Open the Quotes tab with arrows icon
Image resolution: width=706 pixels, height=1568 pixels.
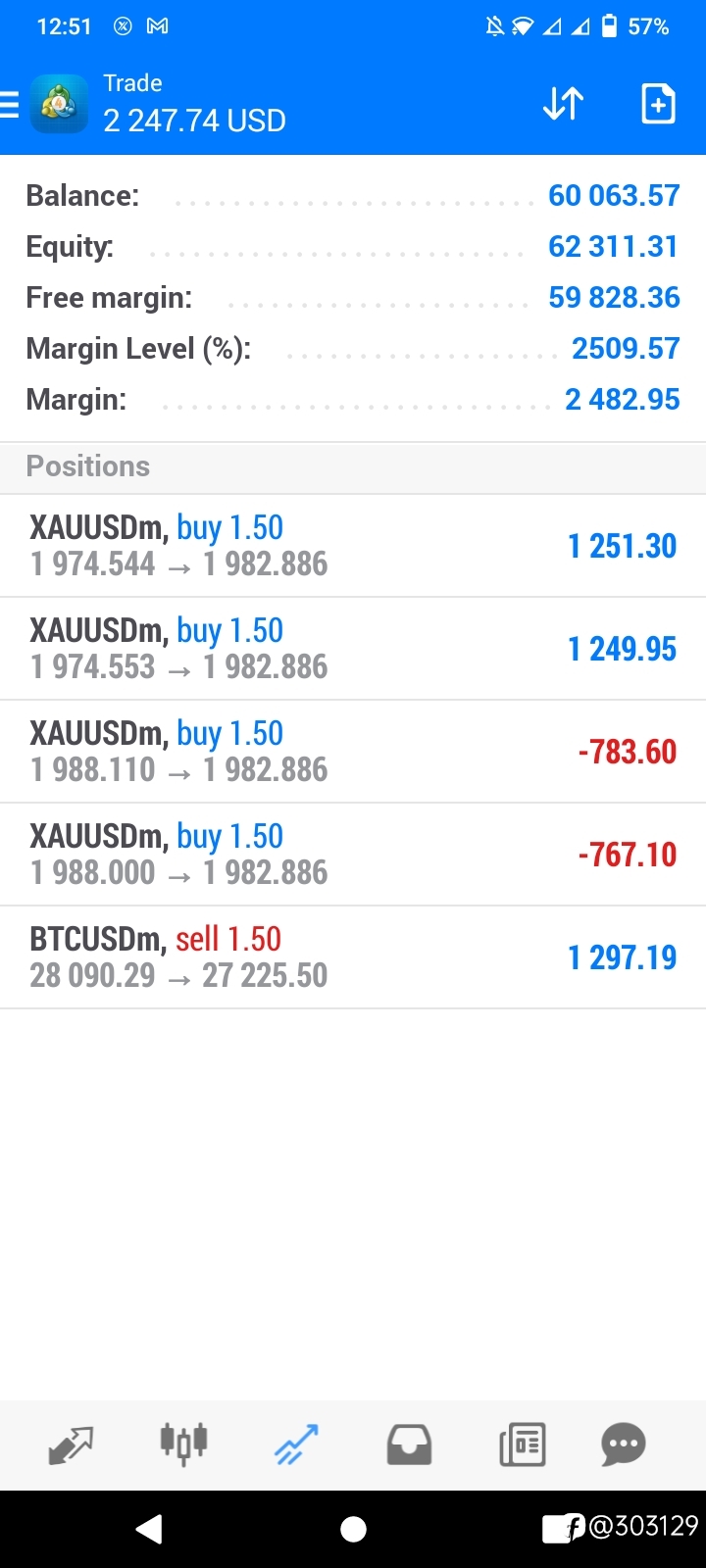pyautogui.click(x=71, y=1445)
